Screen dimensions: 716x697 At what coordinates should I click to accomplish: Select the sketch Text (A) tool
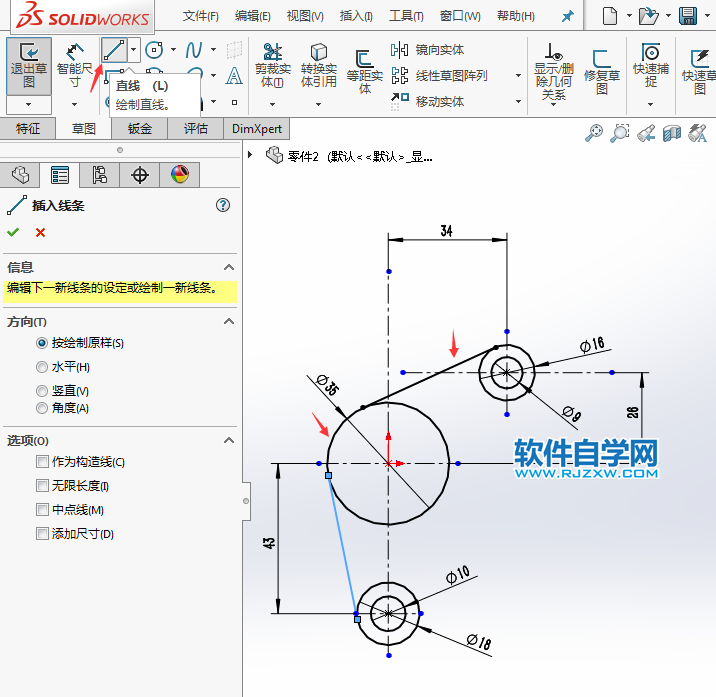click(x=234, y=76)
